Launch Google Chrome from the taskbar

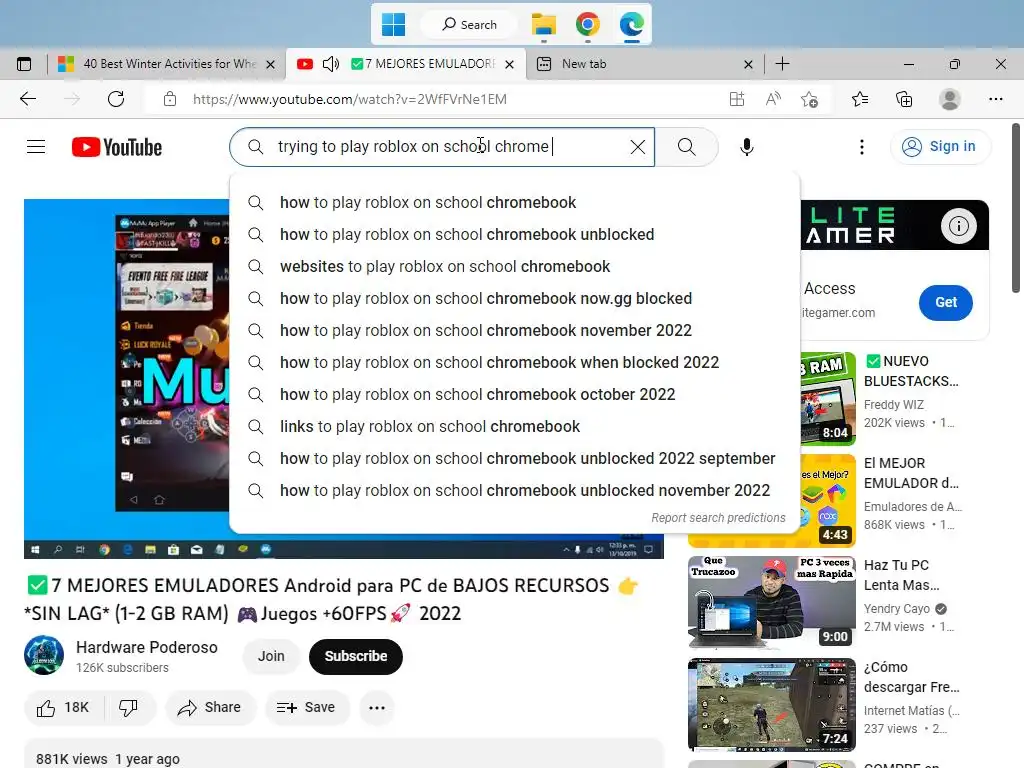tap(588, 24)
